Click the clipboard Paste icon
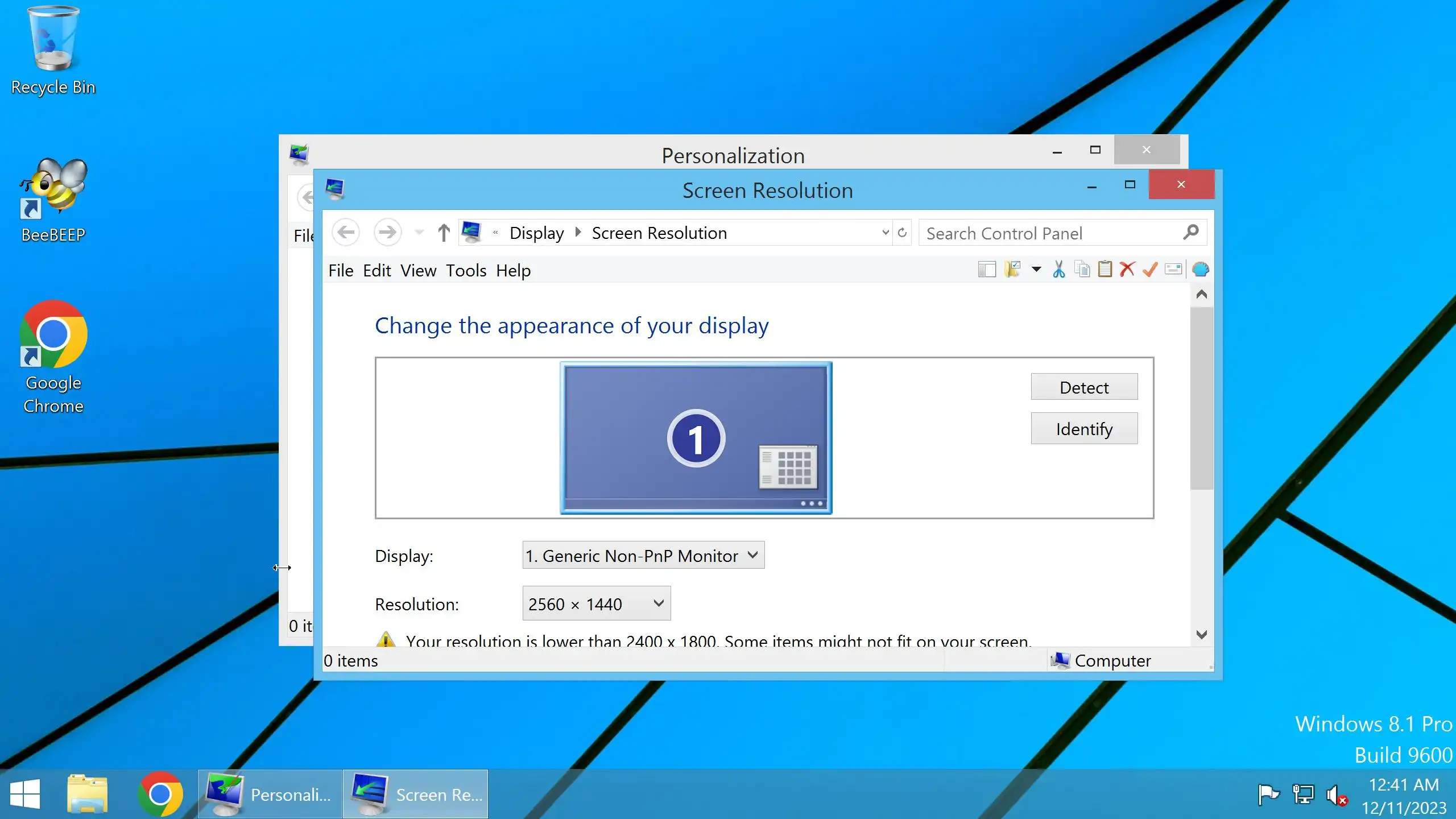Image resolution: width=1456 pixels, height=819 pixels. (1105, 270)
